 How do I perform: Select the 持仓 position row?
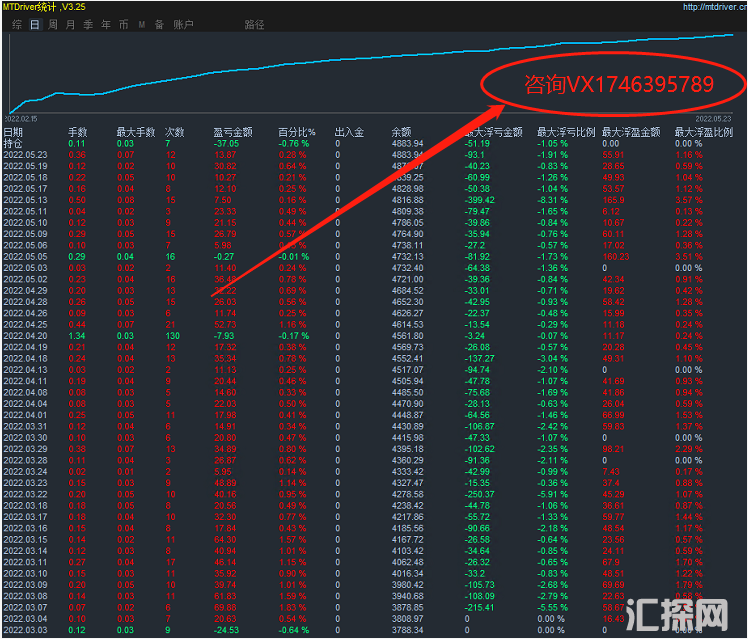pos(13,143)
